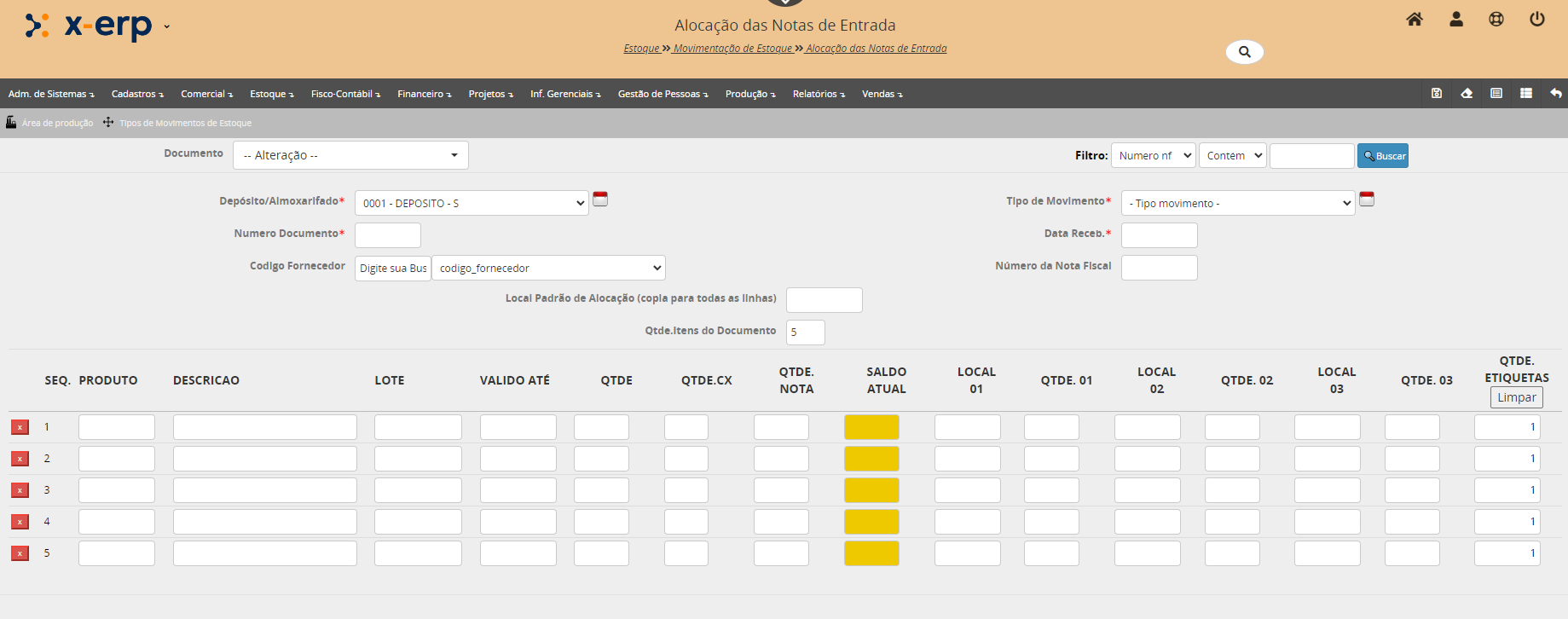Remove row 3 using red x button
Viewport: 1568px width, 619px height.
pyautogui.click(x=20, y=490)
